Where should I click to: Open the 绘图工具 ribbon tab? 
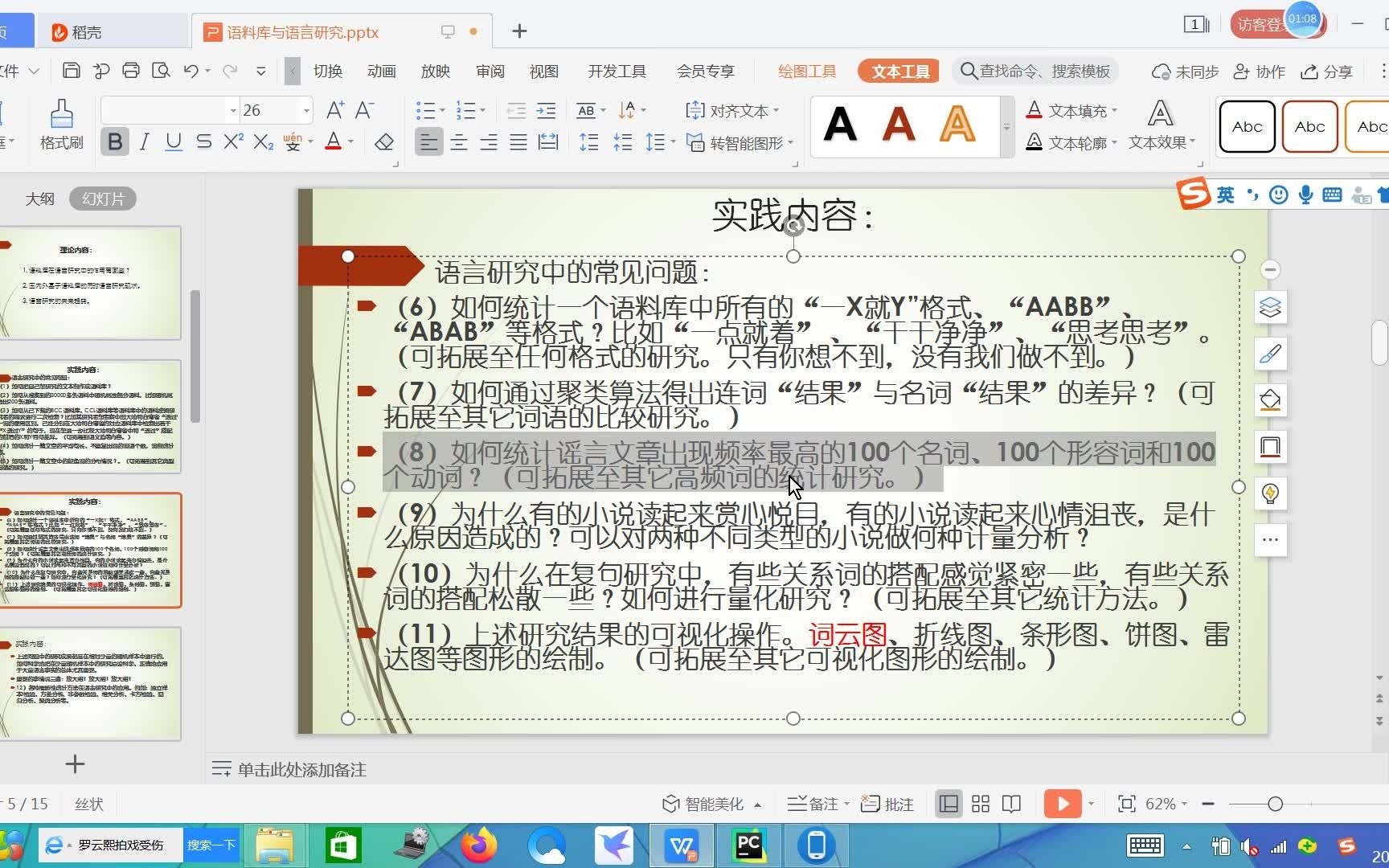coord(807,71)
